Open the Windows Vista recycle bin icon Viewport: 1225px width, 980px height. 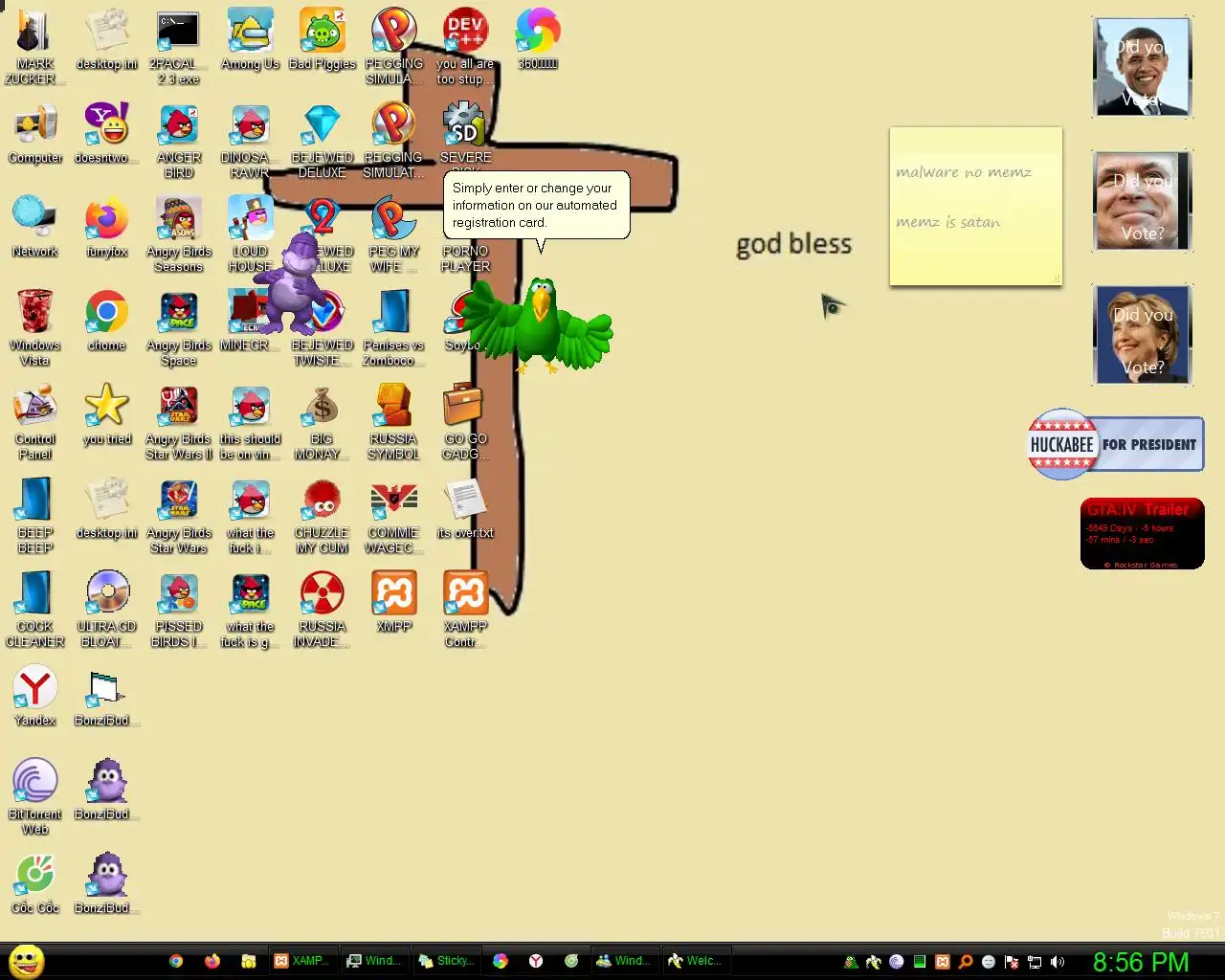tap(35, 328)
